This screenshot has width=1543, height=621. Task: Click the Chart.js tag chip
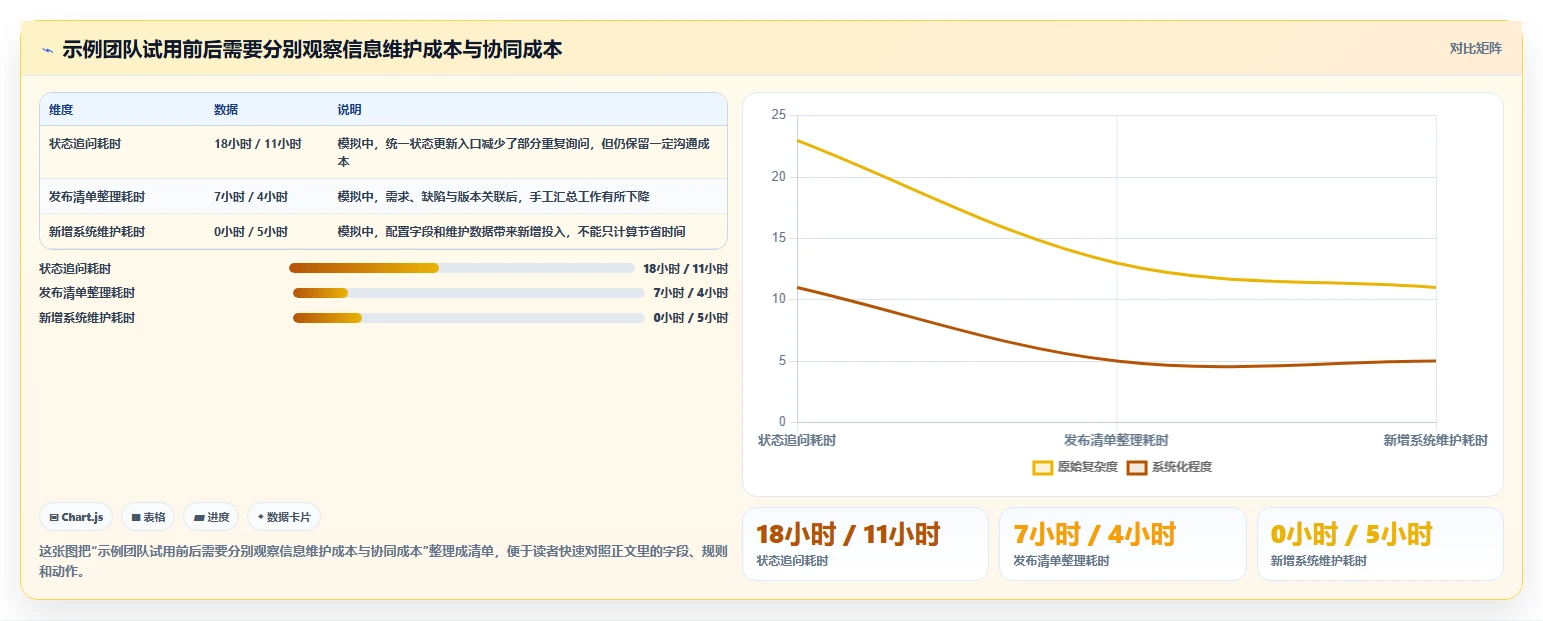coord(77,517)
